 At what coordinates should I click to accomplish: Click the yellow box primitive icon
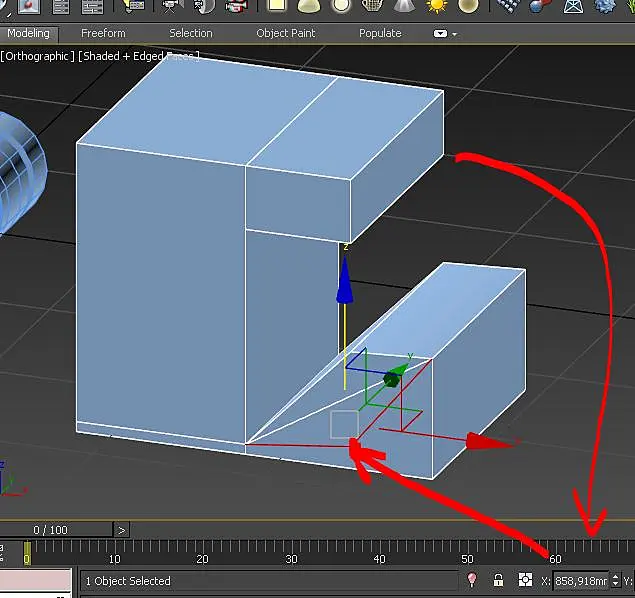[276, 6]
